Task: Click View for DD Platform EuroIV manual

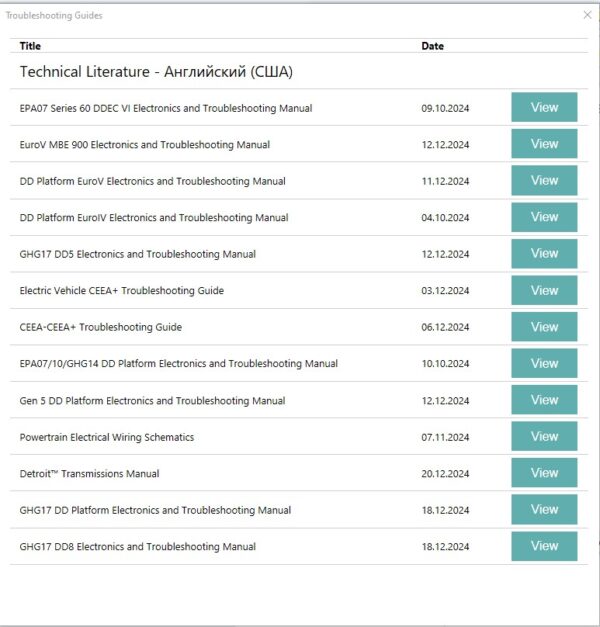Action: 544,217
